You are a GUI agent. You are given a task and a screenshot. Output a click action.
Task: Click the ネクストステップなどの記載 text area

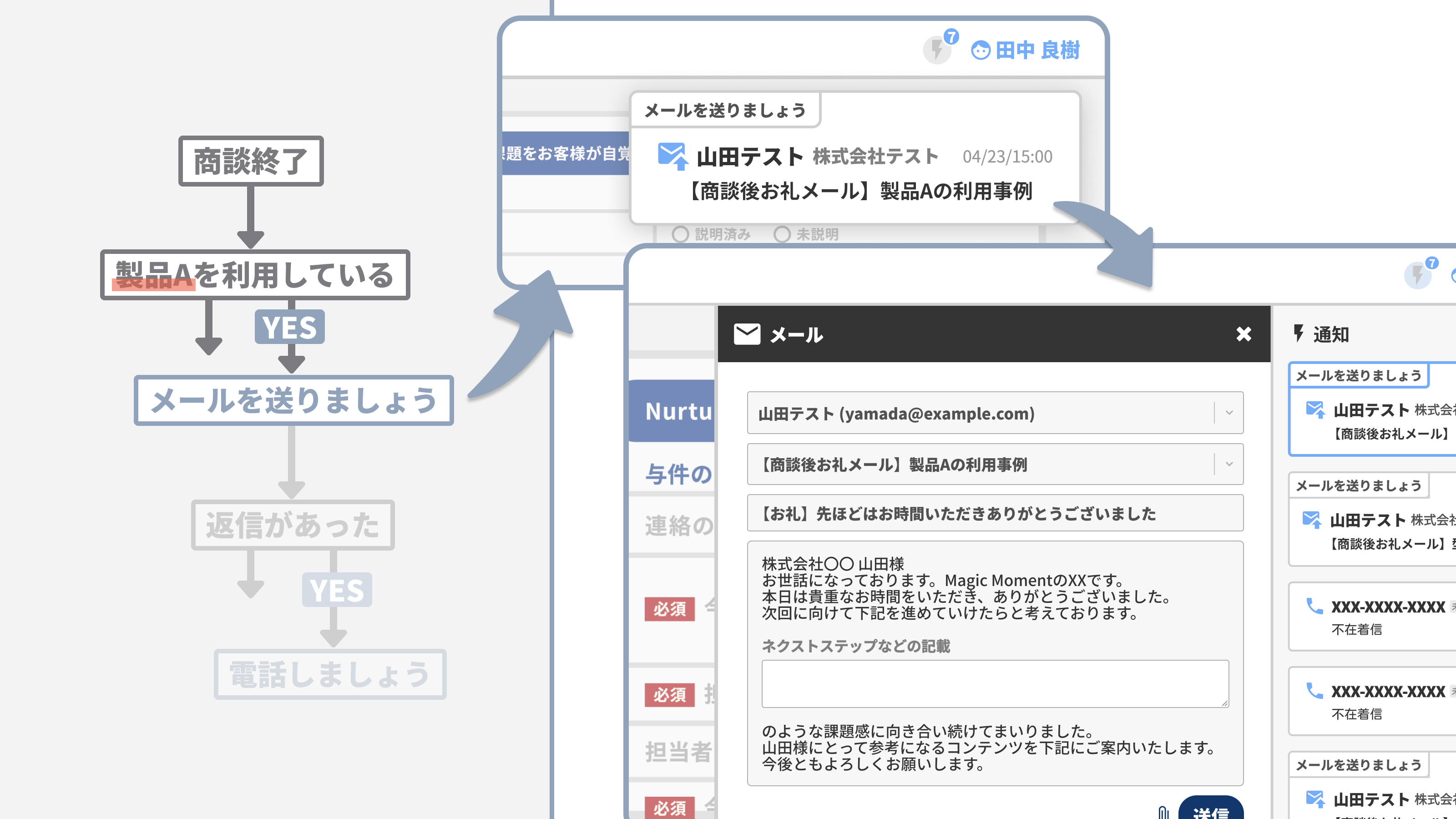pyautogui.click(x=995, y=684)
